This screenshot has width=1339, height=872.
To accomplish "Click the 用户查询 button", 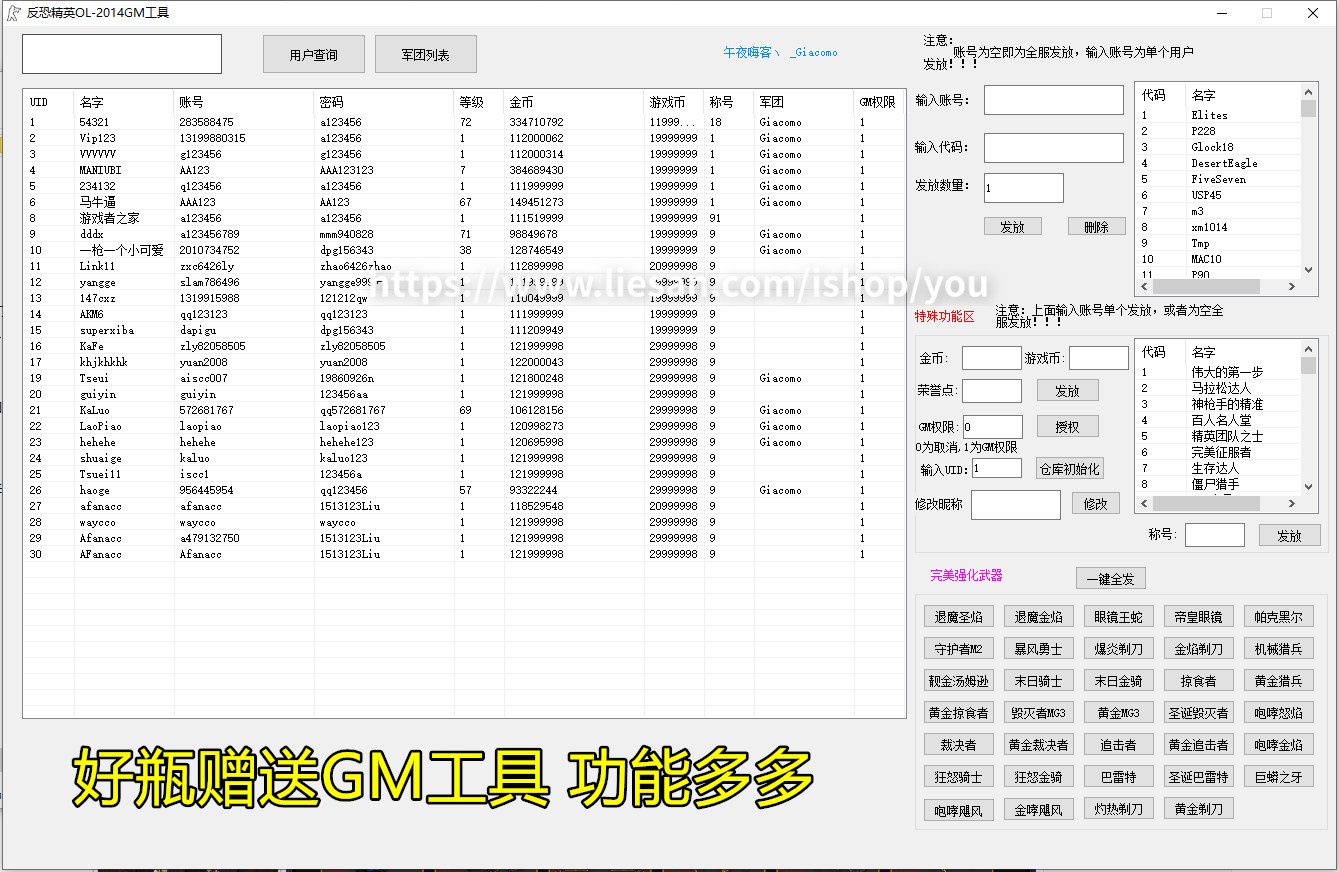I will [313, 54].
